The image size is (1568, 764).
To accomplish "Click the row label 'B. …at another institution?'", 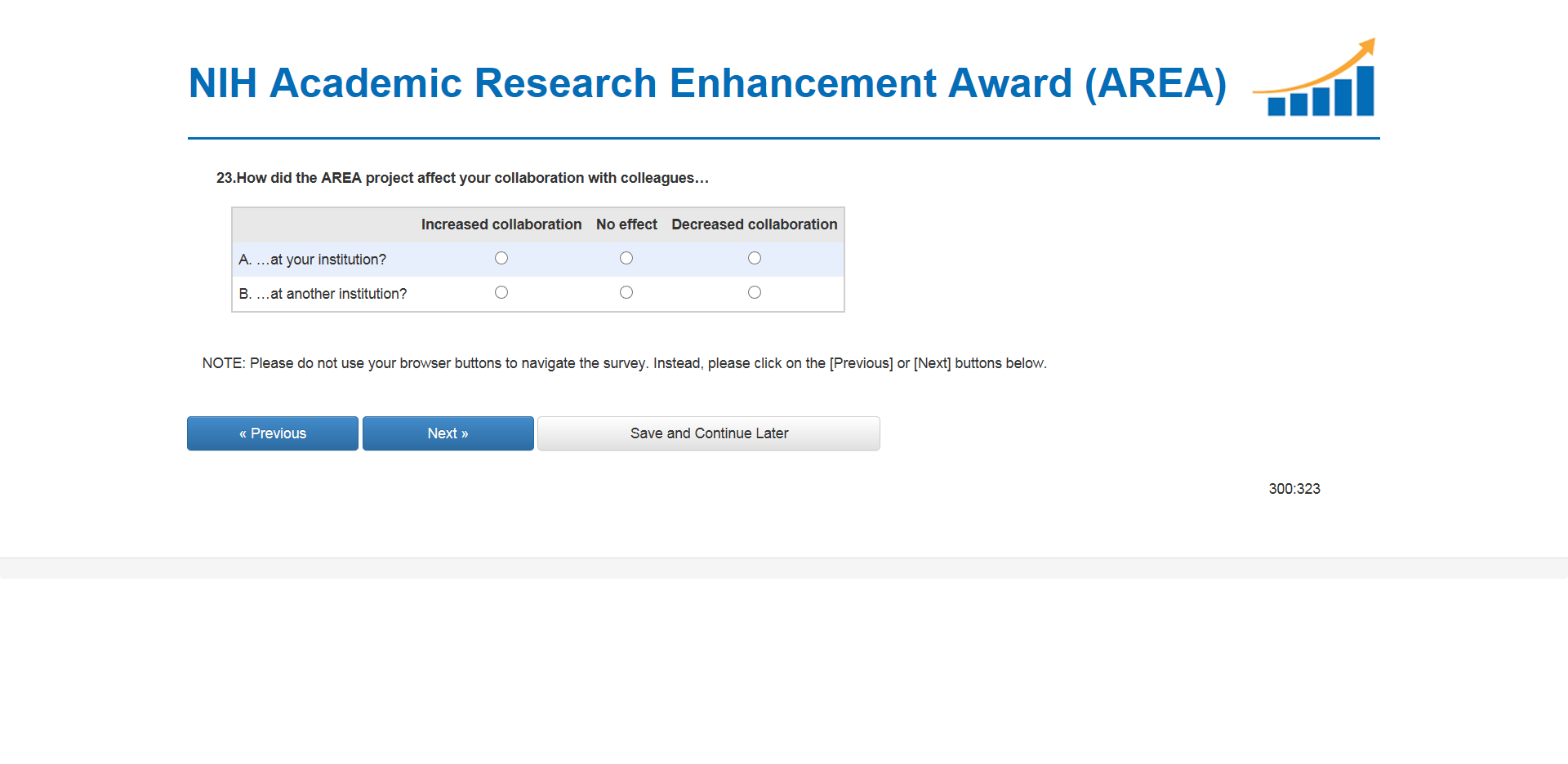I will click(323, 294).
